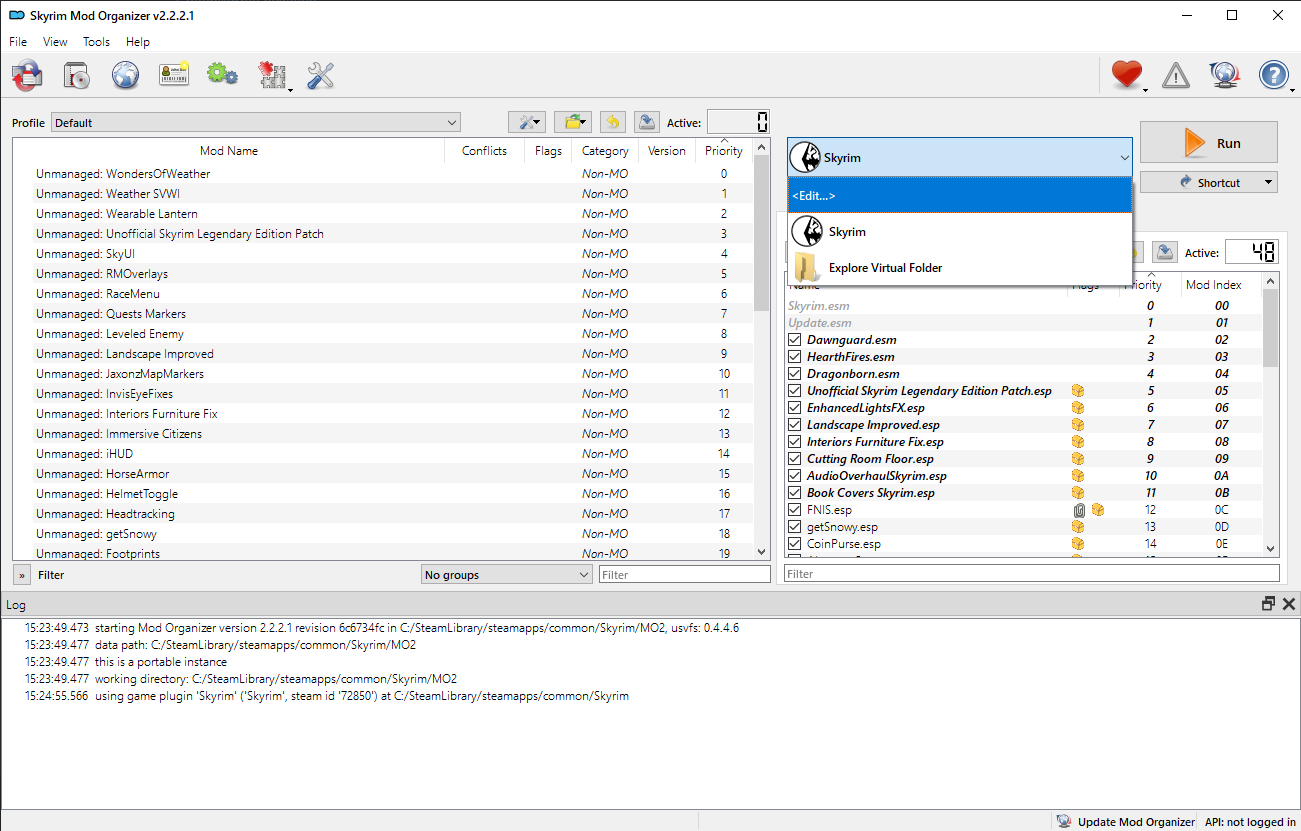Click the Category column header
1301x831 pixels.
(x=605, y=151)
